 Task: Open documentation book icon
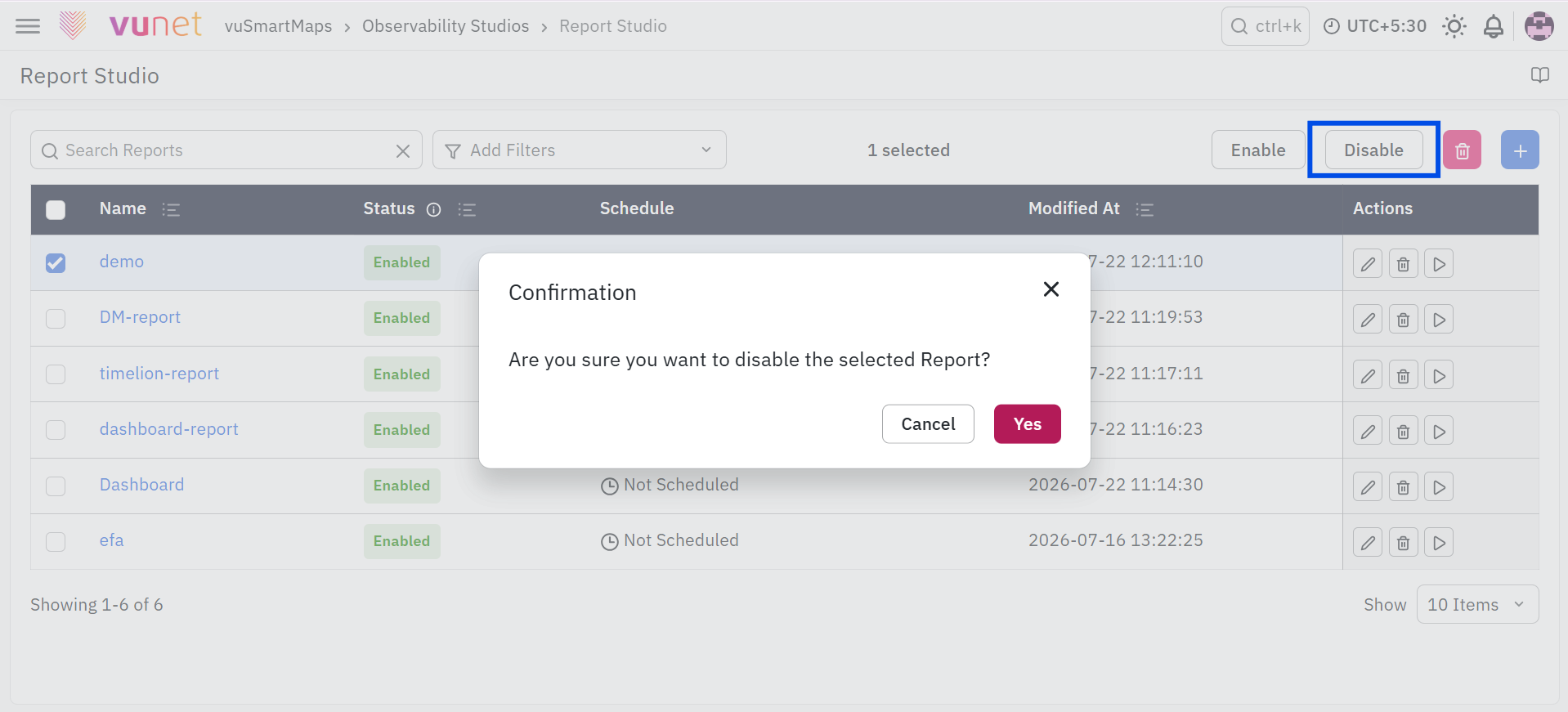[x=1540, y=75]
